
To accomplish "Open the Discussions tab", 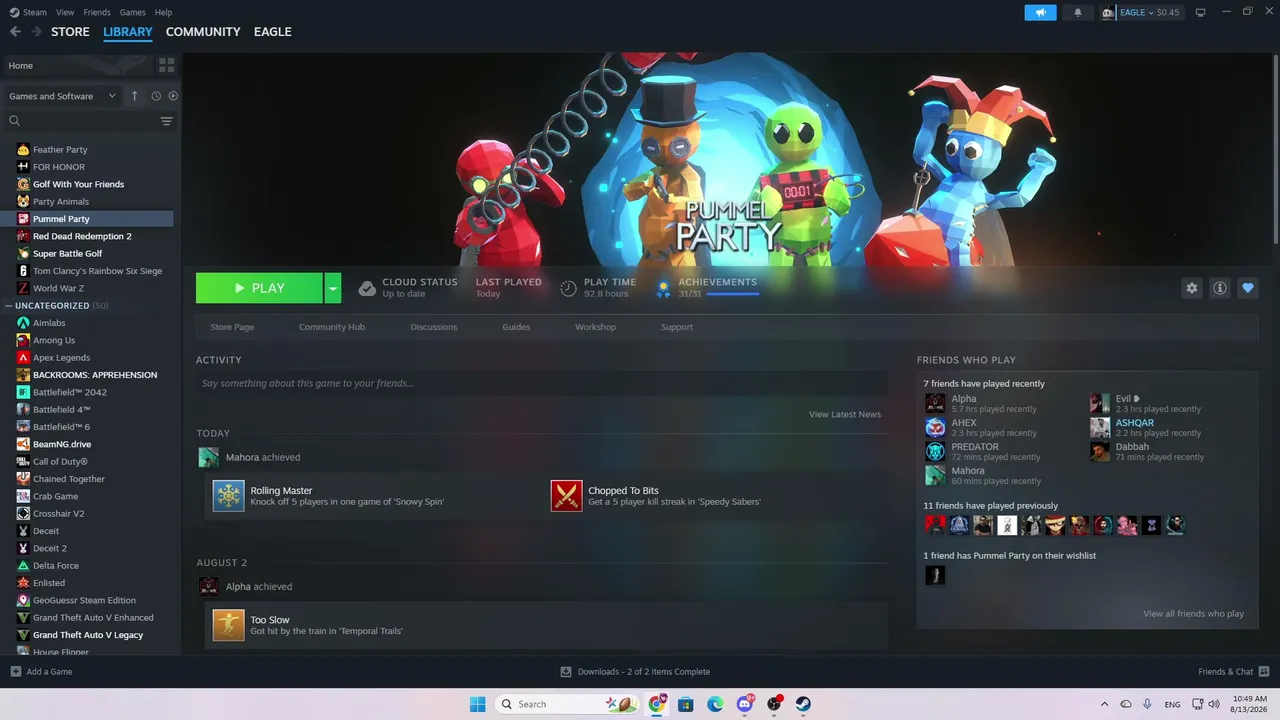I will 434,327.
